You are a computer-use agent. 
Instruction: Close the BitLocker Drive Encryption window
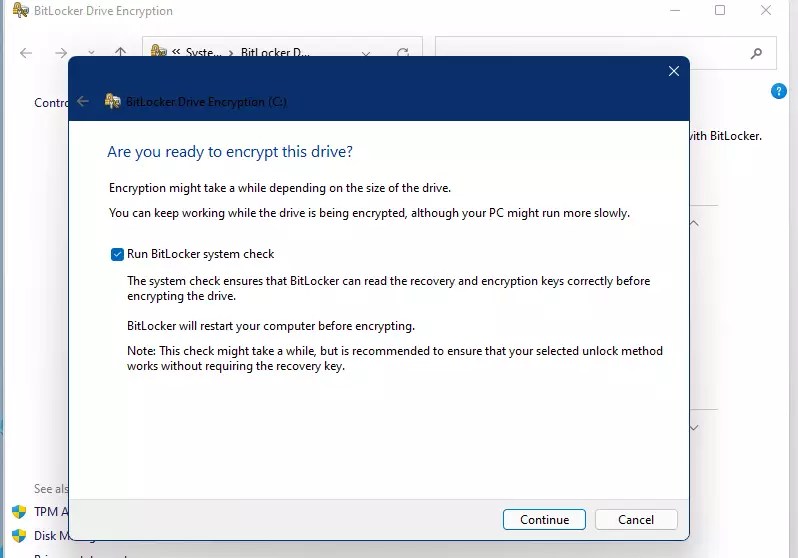click(x=765, y=10)
